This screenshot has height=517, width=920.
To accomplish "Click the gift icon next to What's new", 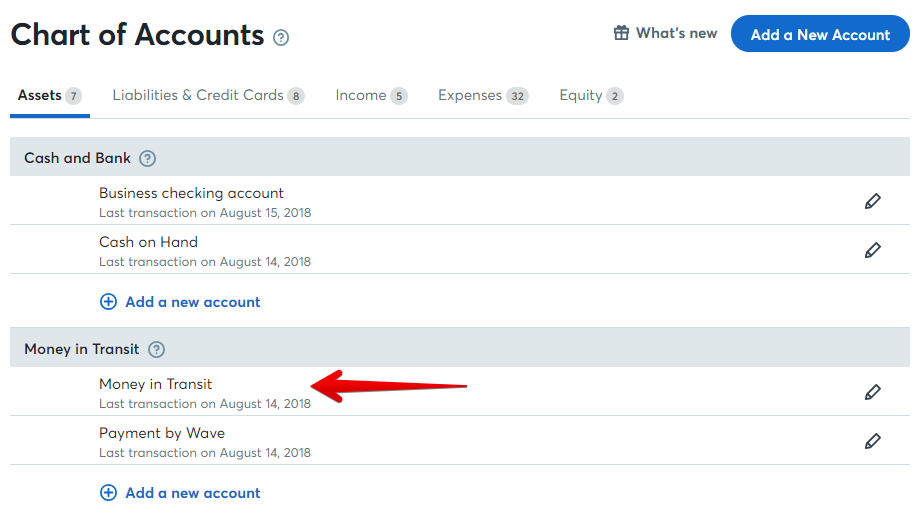I will (621, 33).
